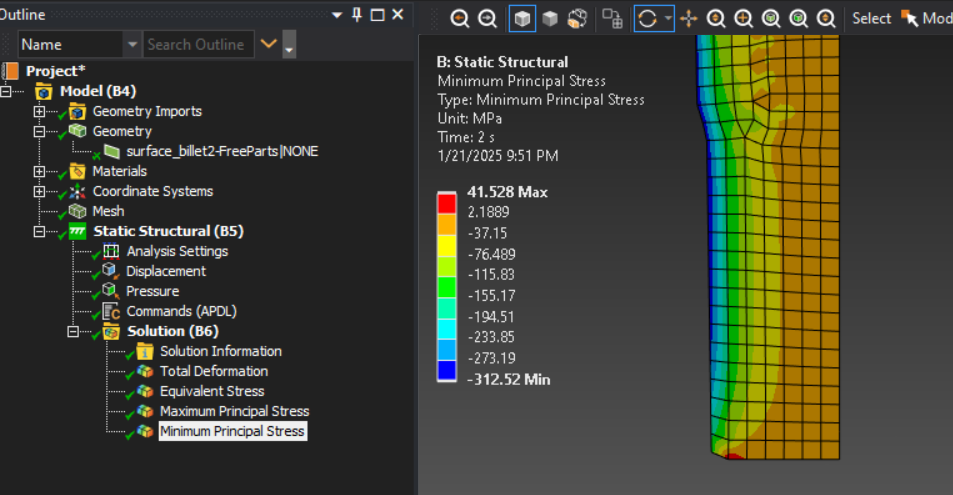953x495 pixels.
Task: Open the Maximum Principal Stress result
Action: pos(234,411)
